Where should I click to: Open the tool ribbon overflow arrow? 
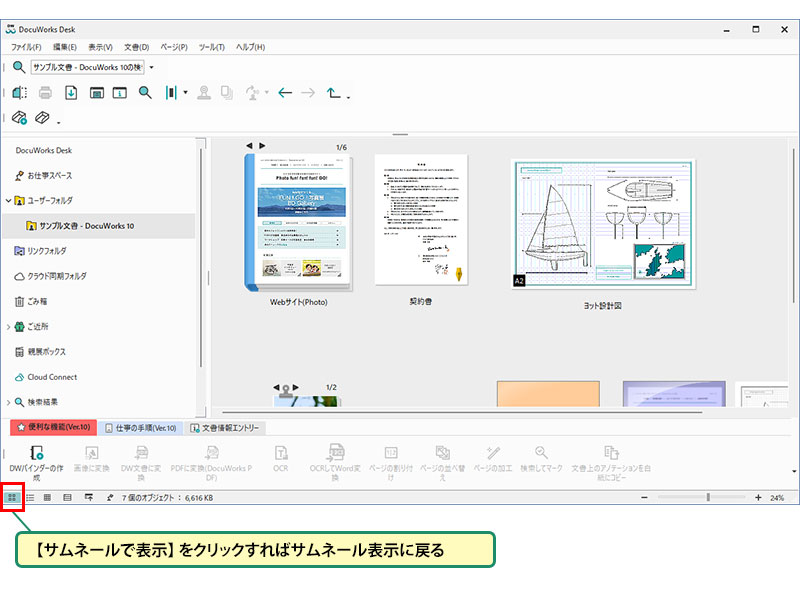(794, 471)
